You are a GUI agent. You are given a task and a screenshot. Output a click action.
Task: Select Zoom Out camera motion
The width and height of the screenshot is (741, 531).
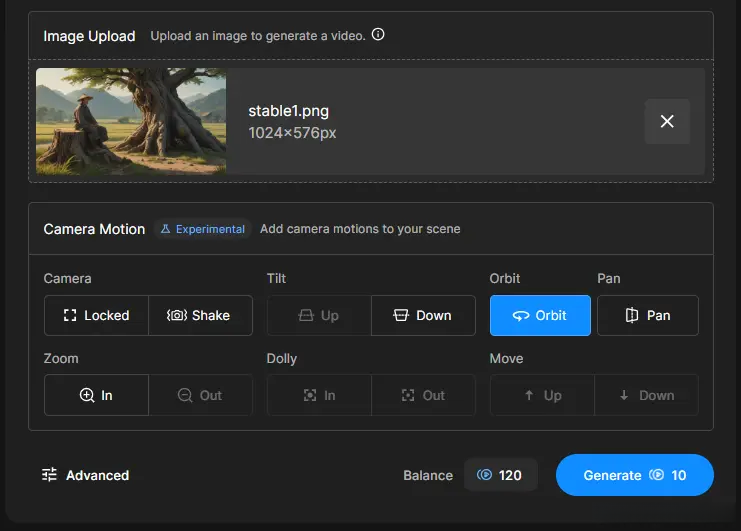200,395
